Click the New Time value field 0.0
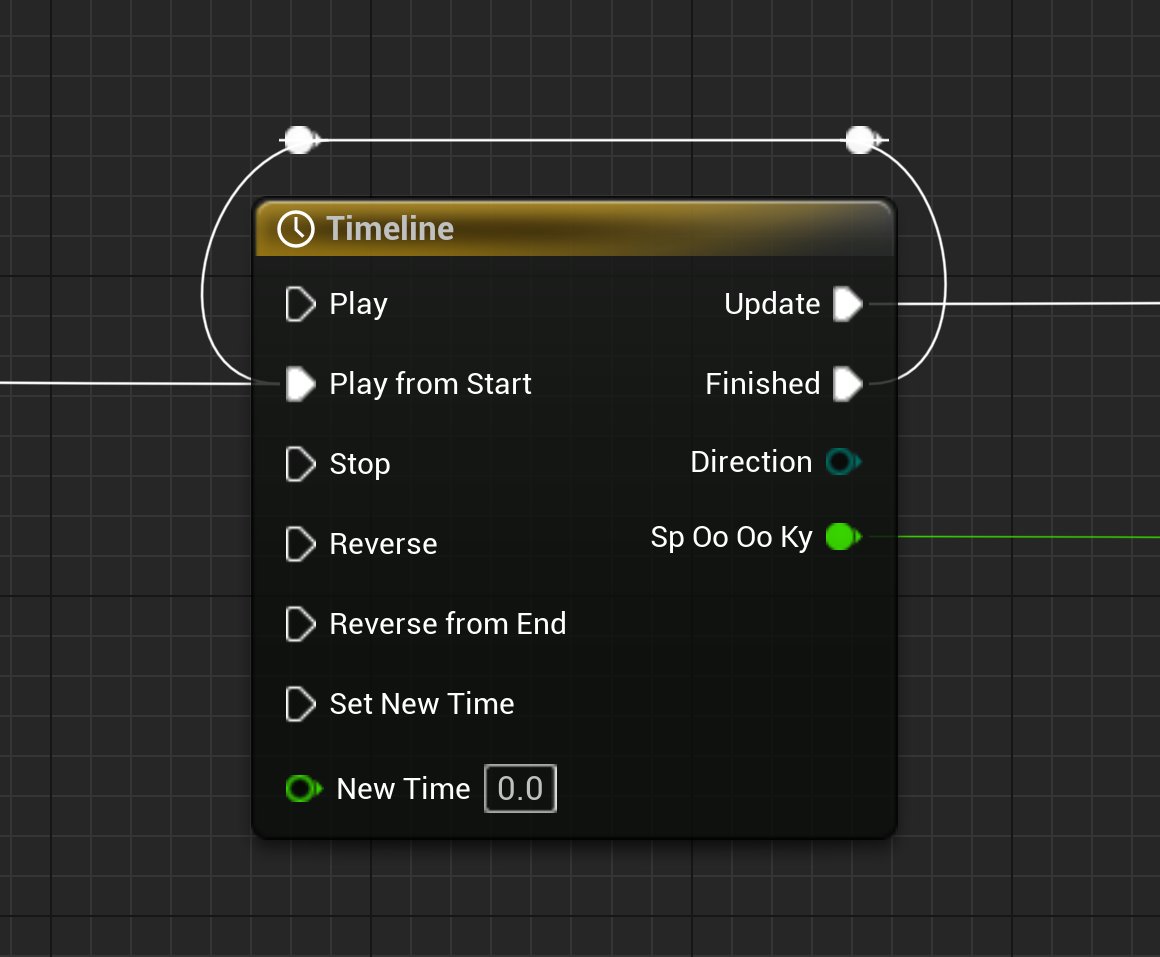The width and height of the screenshot is (1160, 957). (x=520, y=788)
